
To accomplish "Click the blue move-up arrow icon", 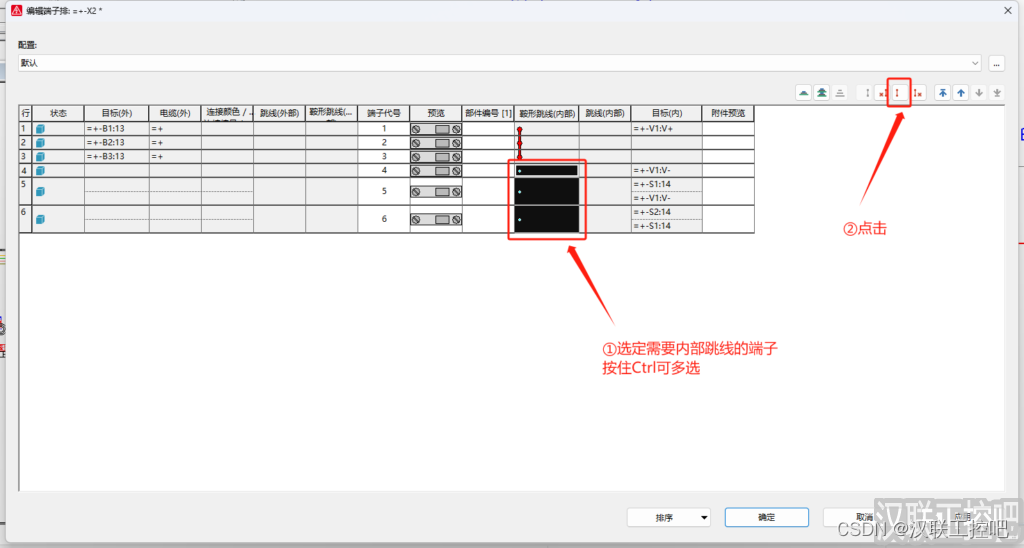I will click(961, 93).
